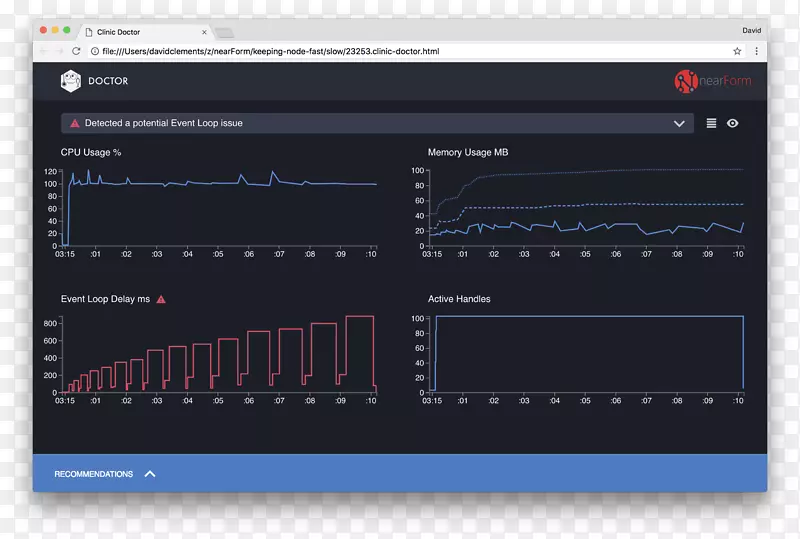This screenshot has width=800, height=539.
Task: Switch to list view layout icon
Action: pos(711,123)
